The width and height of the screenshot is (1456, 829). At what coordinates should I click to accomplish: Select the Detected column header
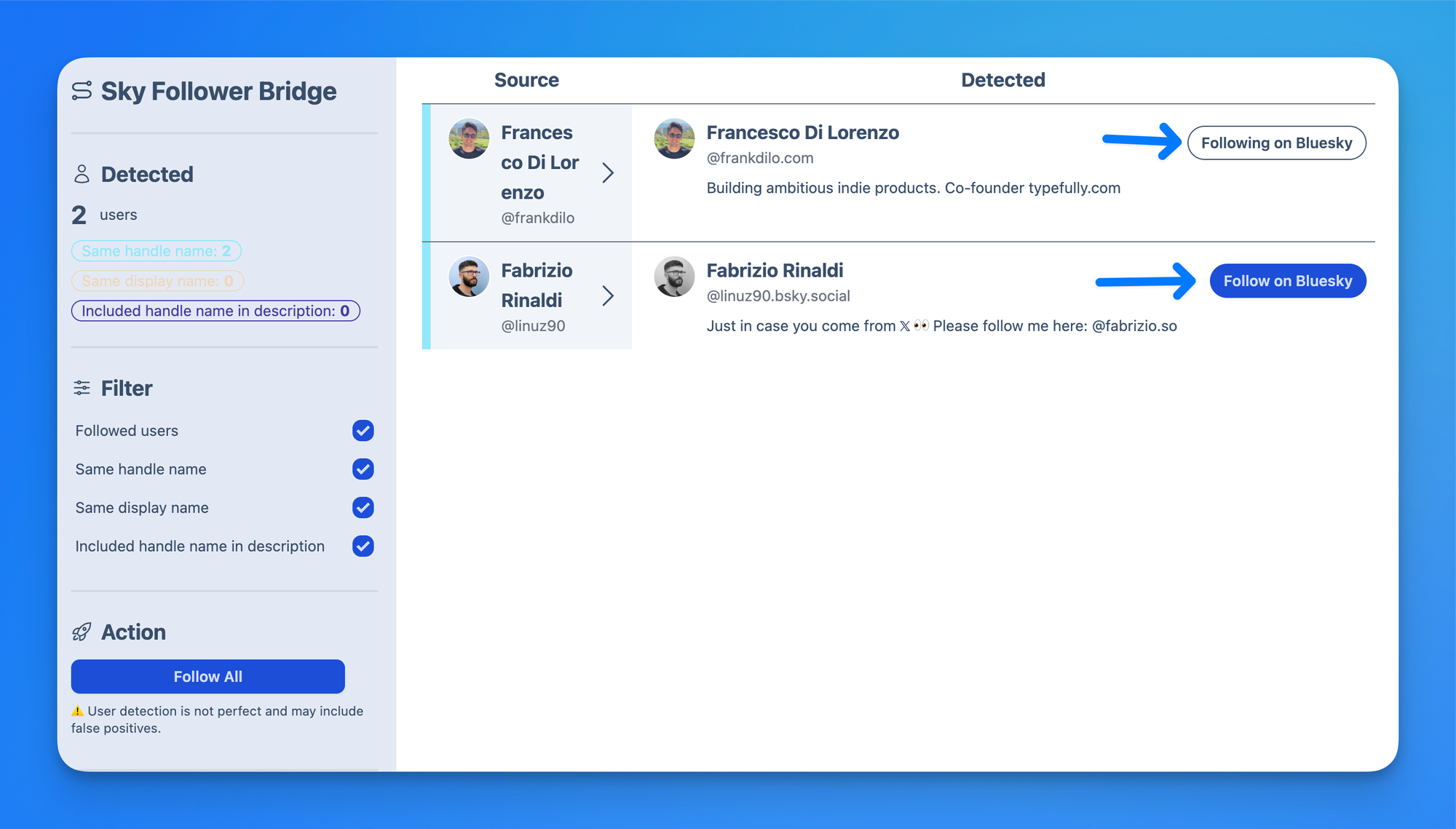pyautogui.click(x=1002, y=80)
